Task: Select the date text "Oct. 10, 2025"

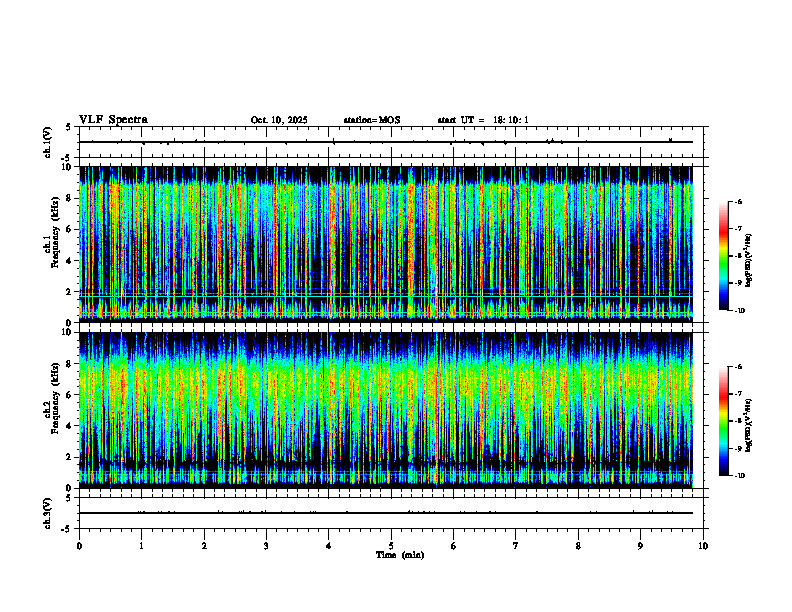Action: [x=279, y=120]
